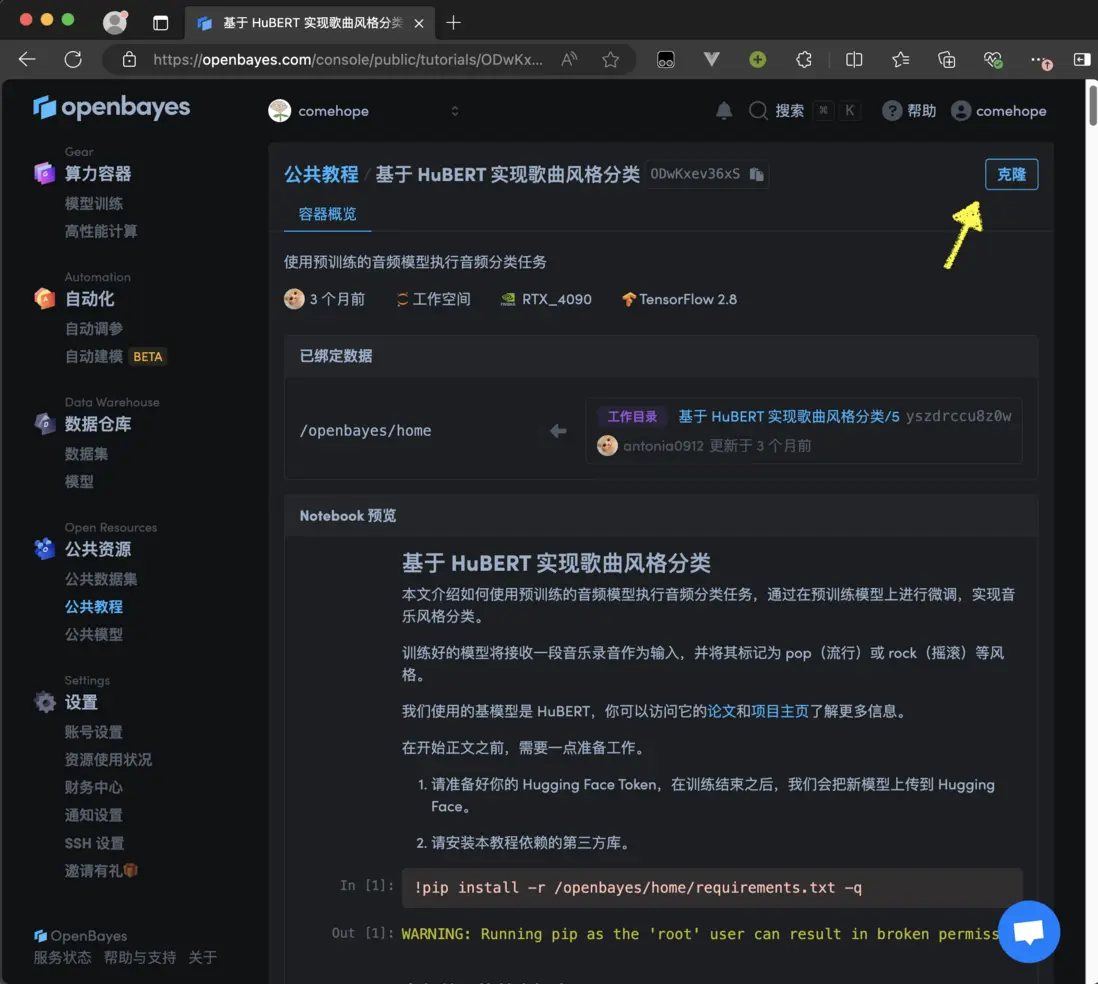
Task: Select the 数据仓库 data warehouse icon
Action: [43, 422]
